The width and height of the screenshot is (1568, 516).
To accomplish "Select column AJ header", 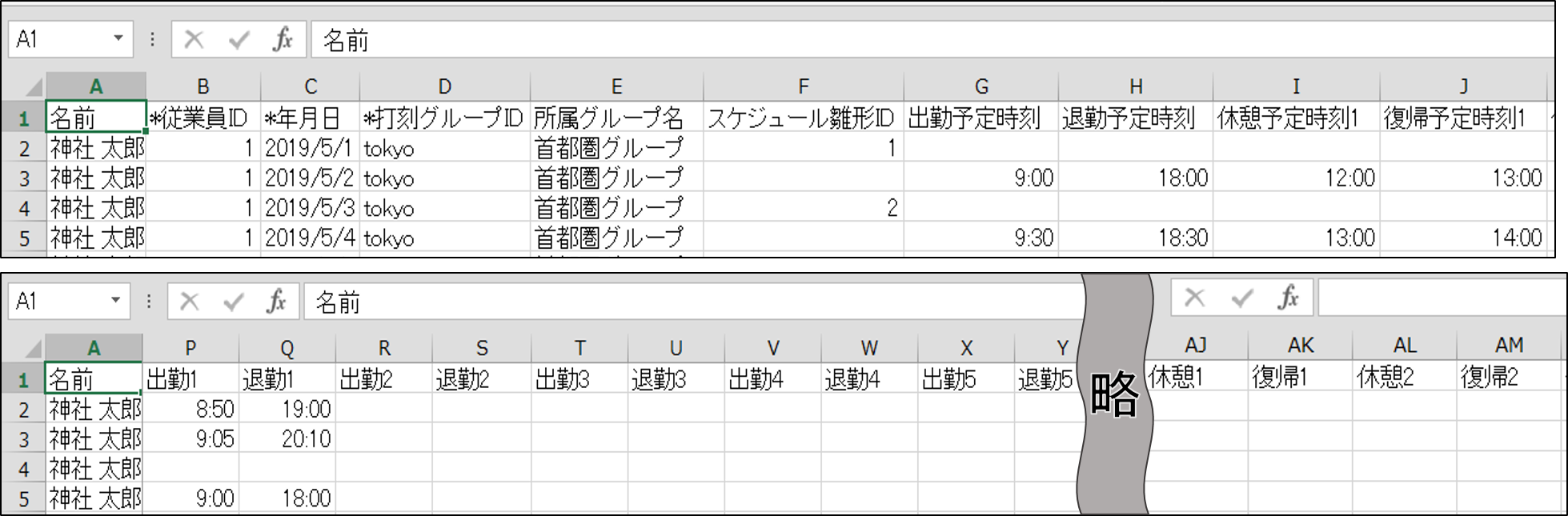I will pyautogui.click(x=1196, y=345).
